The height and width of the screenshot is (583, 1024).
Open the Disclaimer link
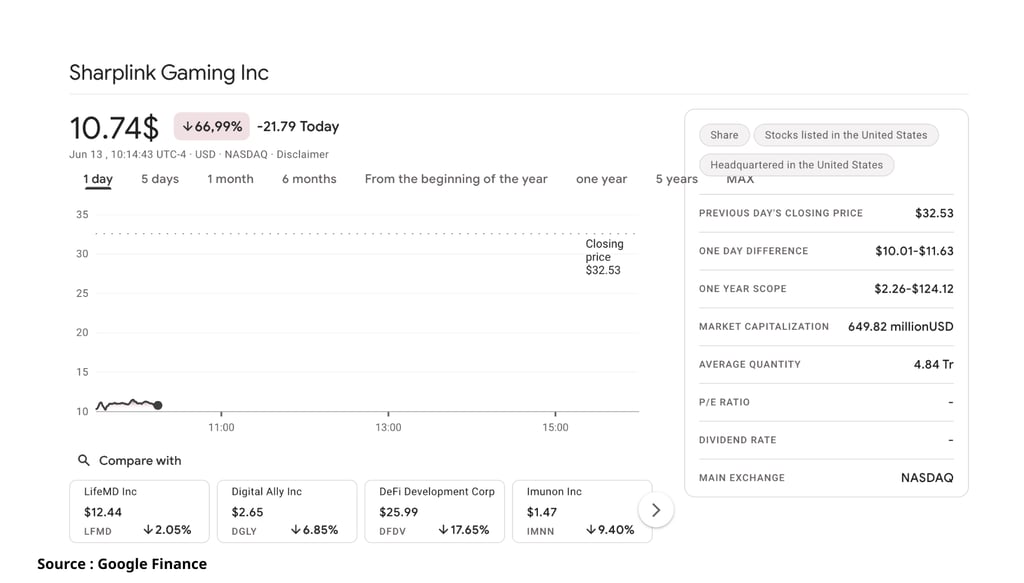click(302, 155)
